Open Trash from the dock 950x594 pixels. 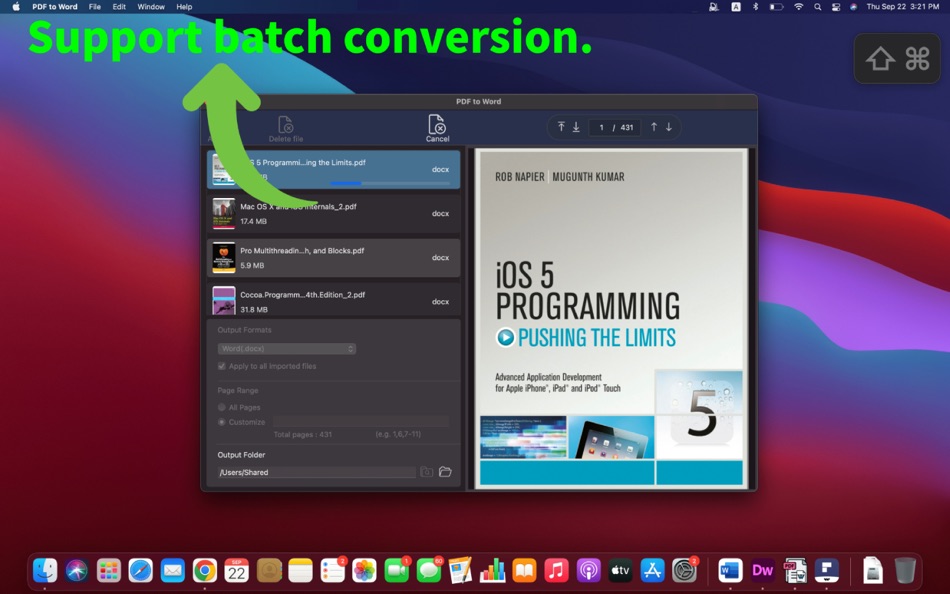pos(905,570)
